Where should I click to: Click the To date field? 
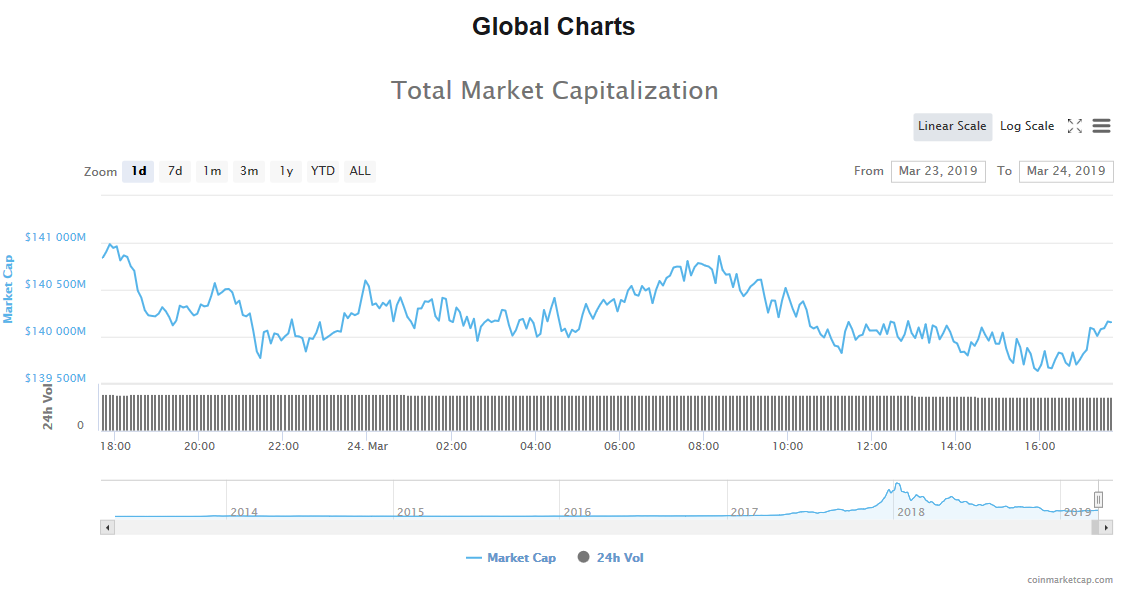1066,171
